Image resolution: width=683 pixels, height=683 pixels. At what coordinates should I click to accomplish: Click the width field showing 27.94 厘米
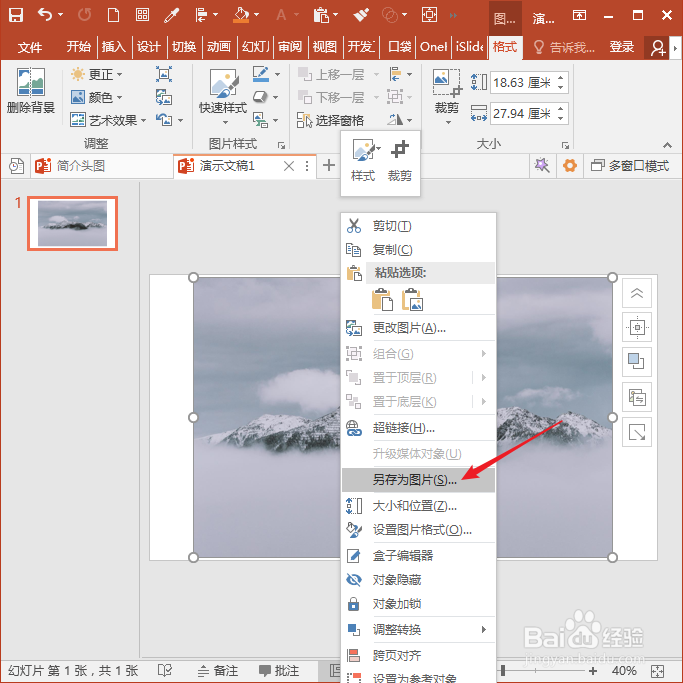[529, 113]
